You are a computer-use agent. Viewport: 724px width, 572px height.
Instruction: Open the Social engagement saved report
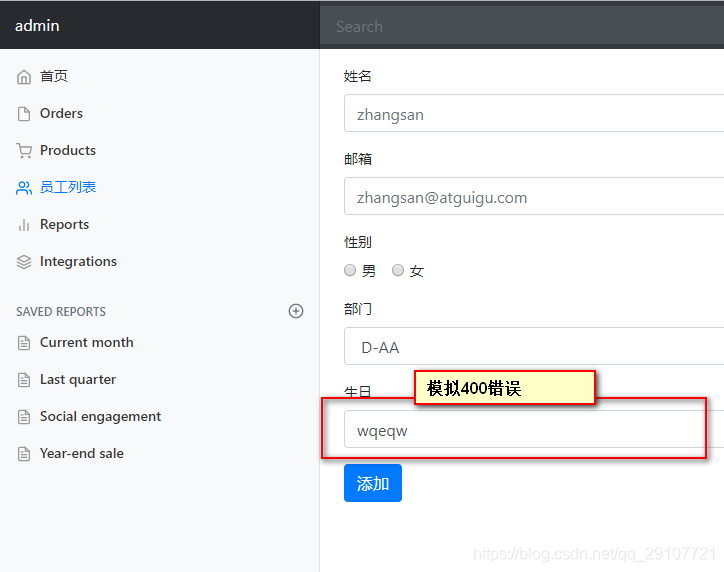[x=101, y=416]
